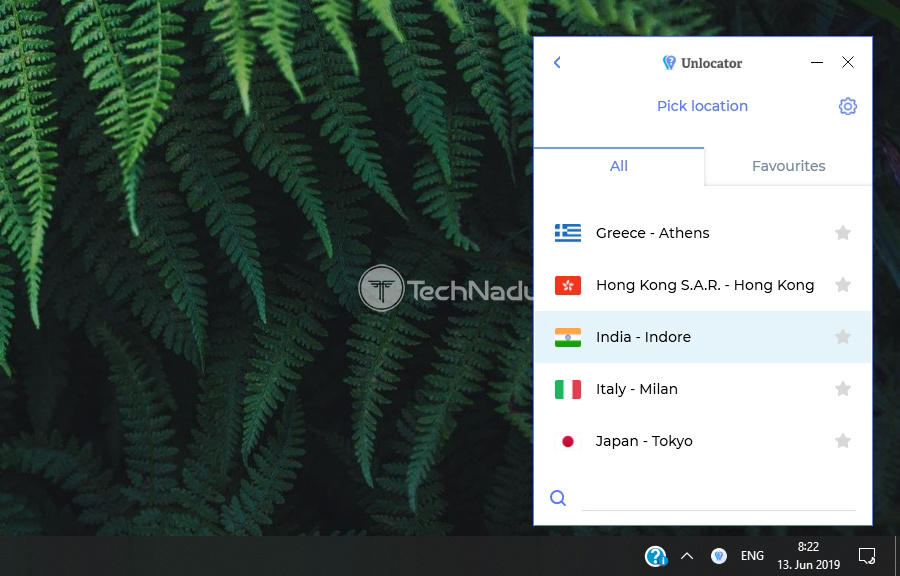This screenshot has width=900, height=576.
Task: Open the Get Help tray icon
Action: pos(655,556)
